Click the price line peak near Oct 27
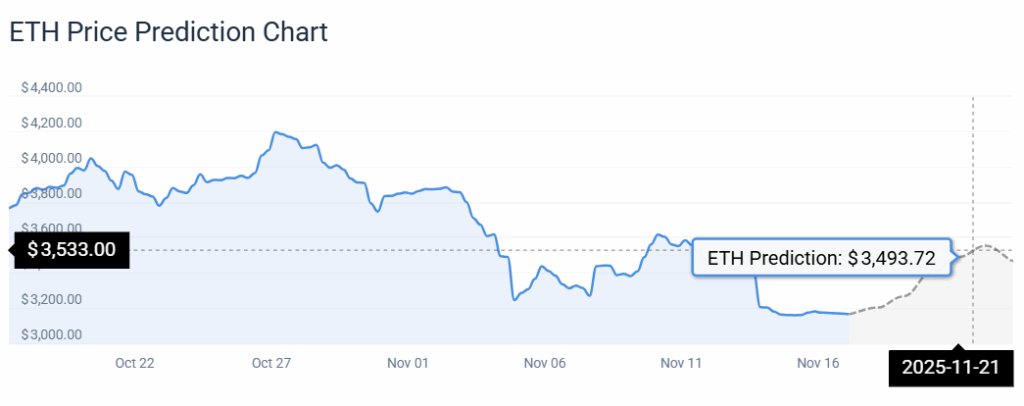 (275, 132)
